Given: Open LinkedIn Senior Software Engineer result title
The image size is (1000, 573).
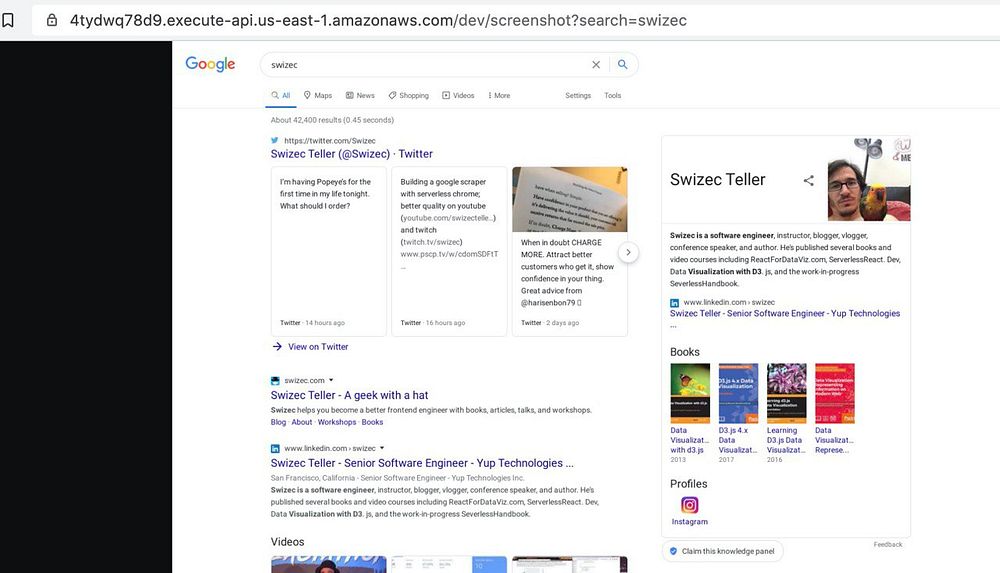Looking at the screenshot, I should 422,463.
